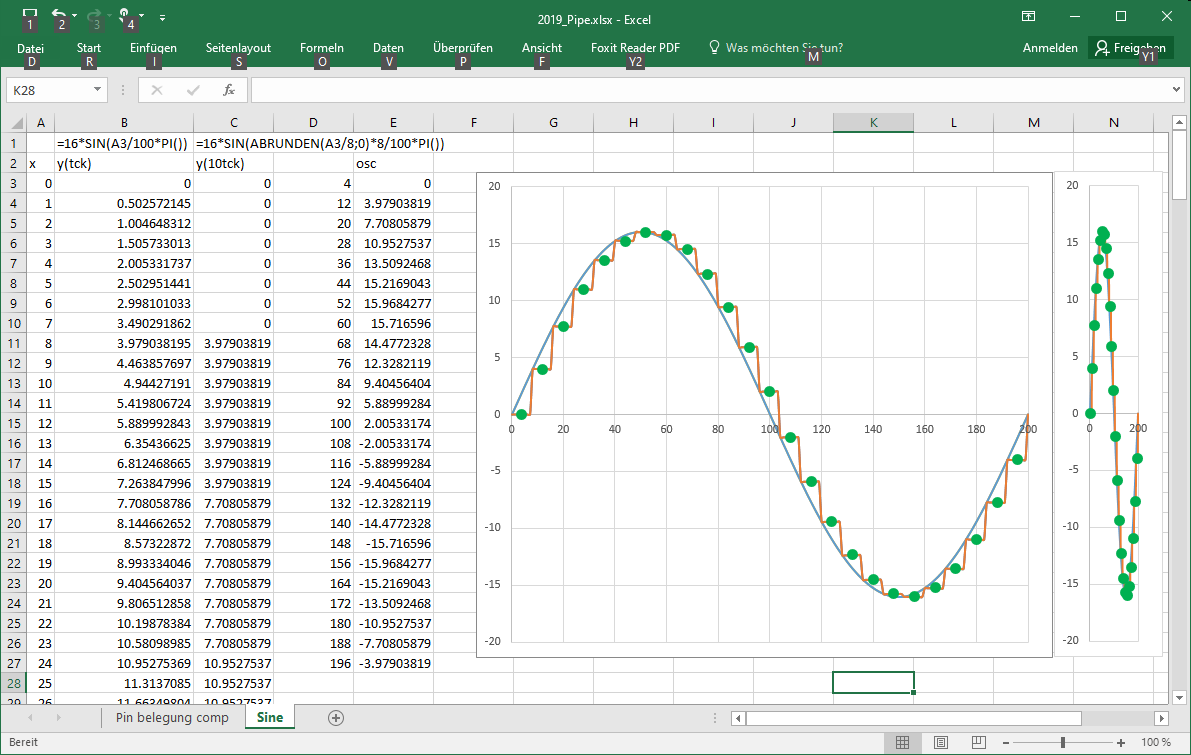Expand the Customize Quick Access Toolbar menu

coord(162,17)
